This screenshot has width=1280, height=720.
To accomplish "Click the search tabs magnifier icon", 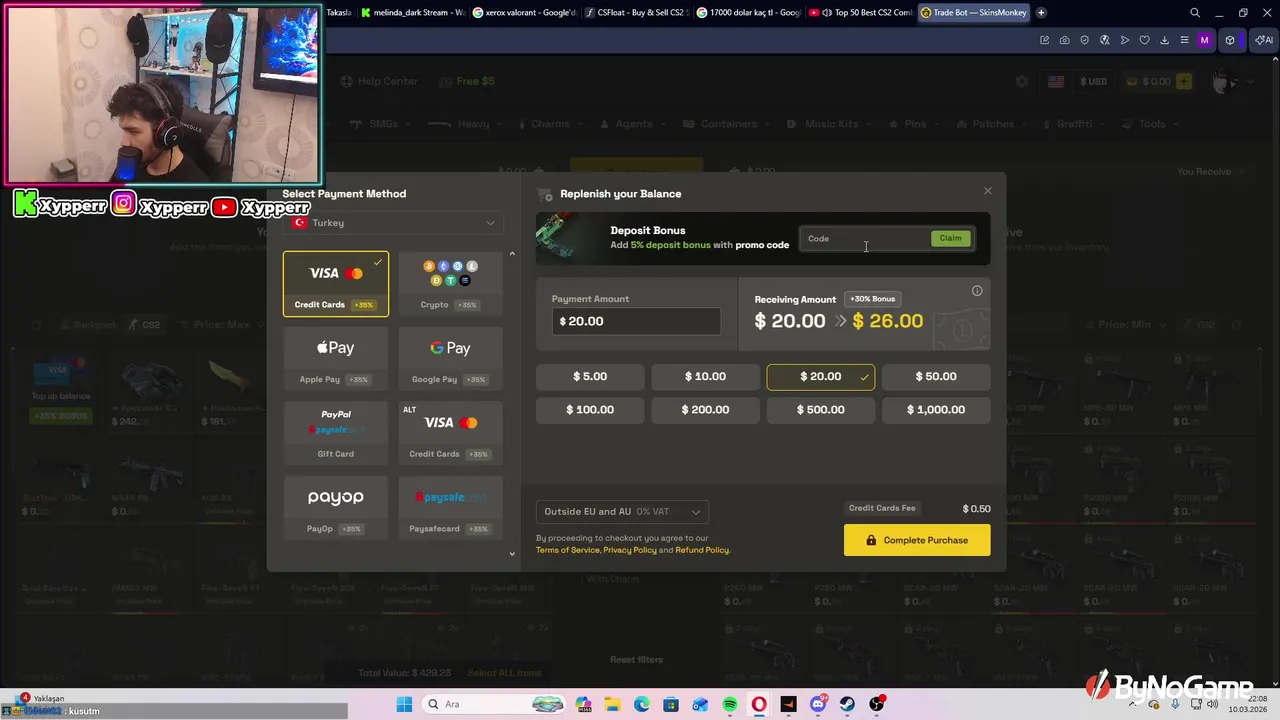I will (x=1195, y=13).
